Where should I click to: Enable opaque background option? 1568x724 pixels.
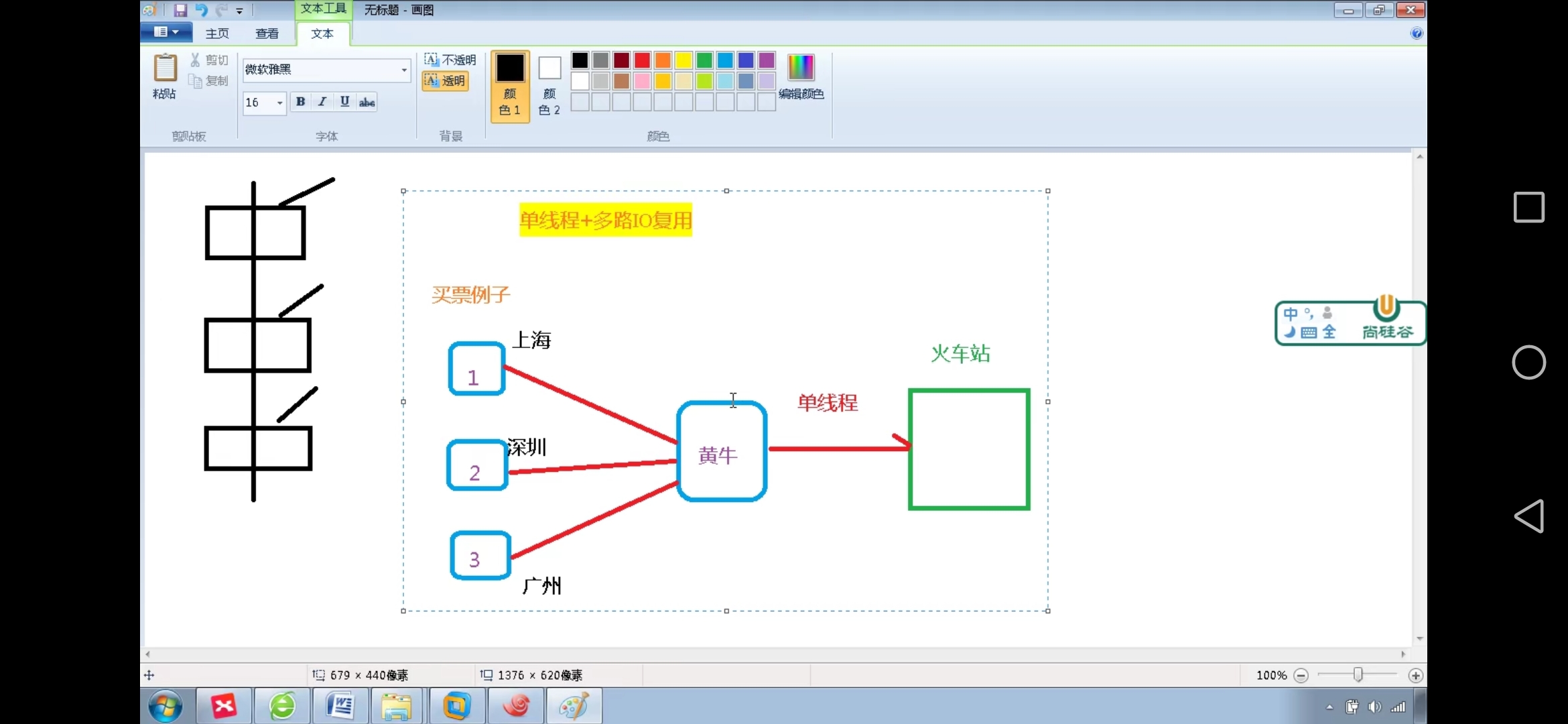tap(450, 60)
